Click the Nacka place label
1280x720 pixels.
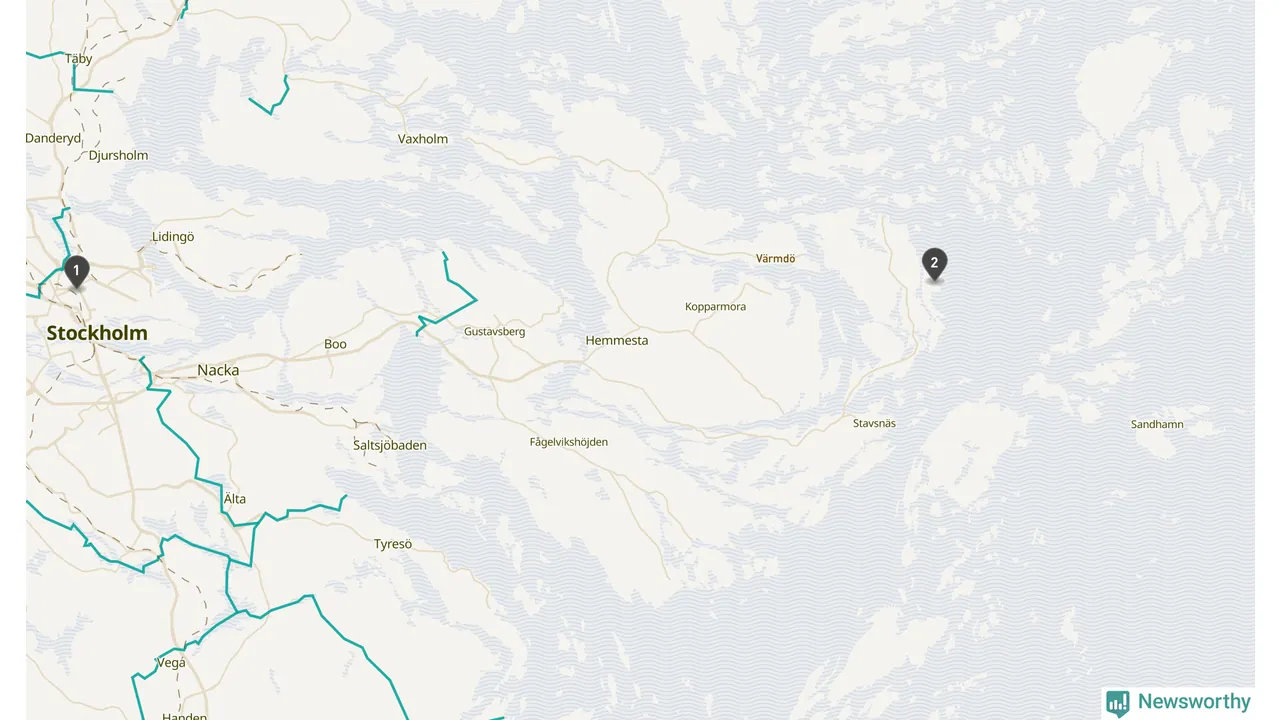coord(218,370)
